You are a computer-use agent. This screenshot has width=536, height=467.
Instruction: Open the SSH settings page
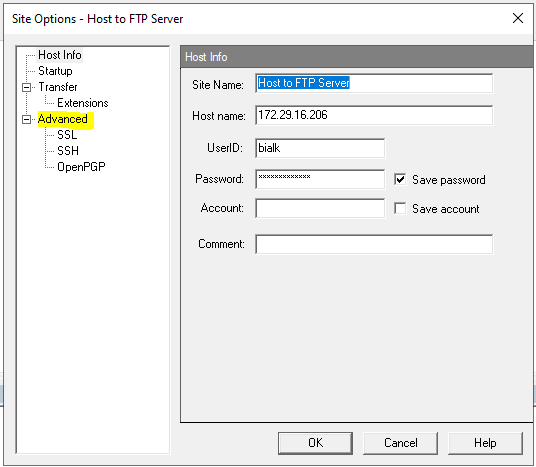click(x=68, y=151)
